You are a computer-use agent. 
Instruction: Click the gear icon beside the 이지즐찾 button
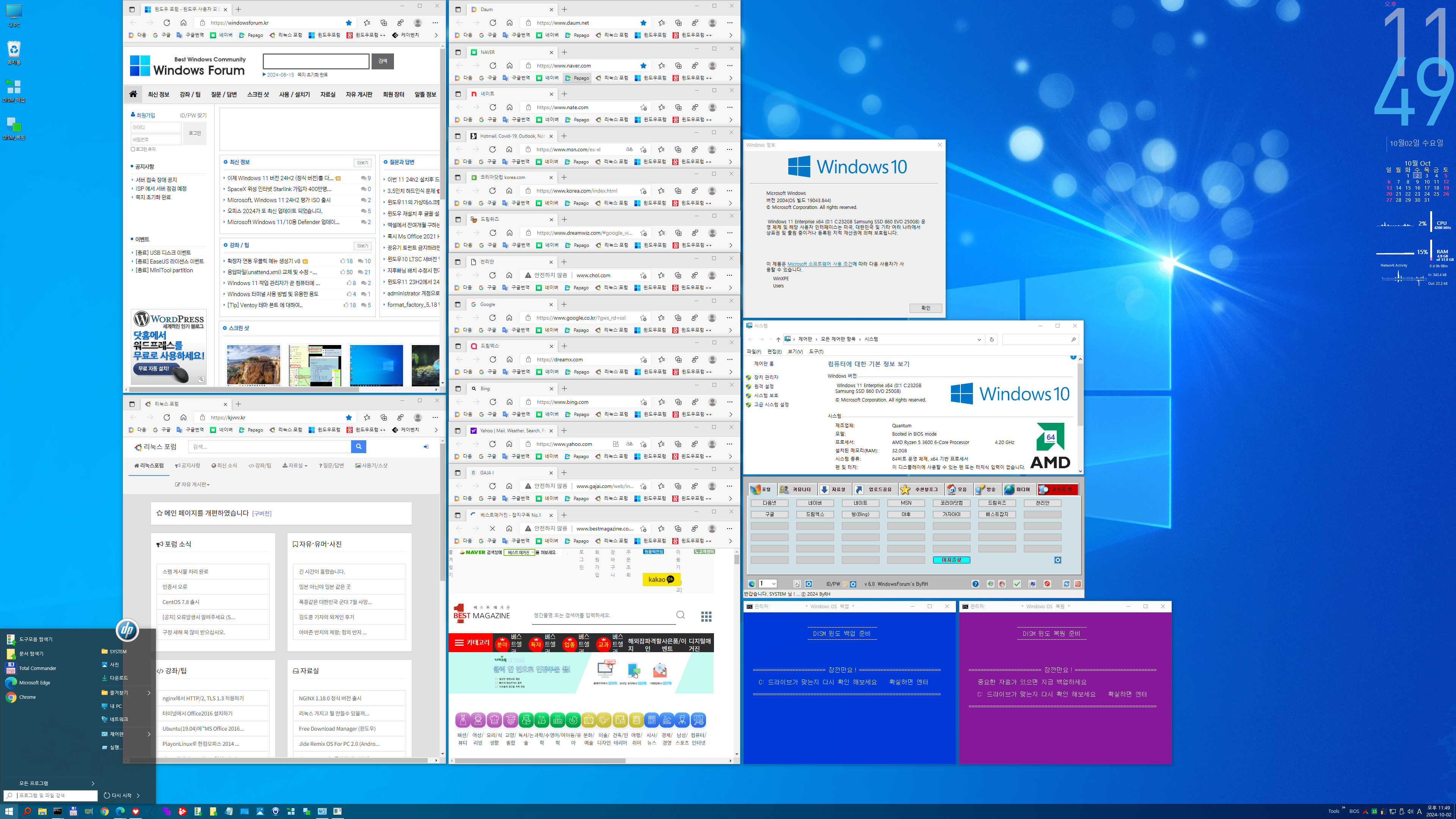[1057, 560]
